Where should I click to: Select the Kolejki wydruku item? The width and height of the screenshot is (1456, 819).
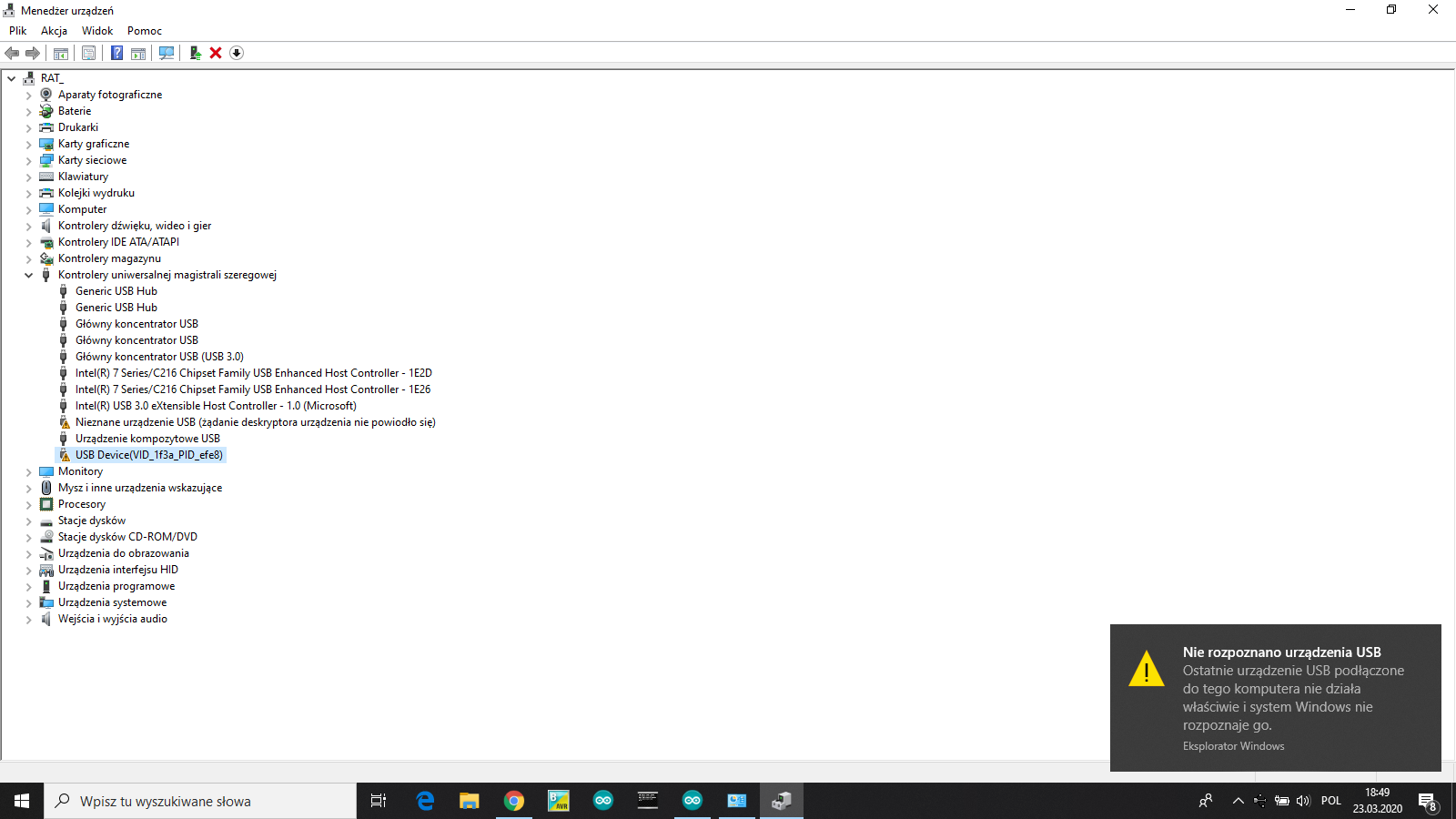(96, 193)
